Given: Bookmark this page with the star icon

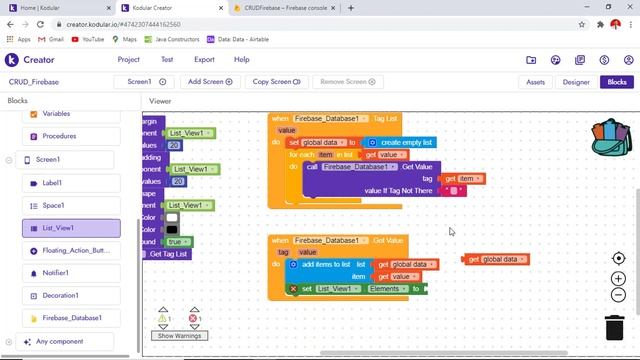Looking at the screenshot, I should point(582,24).
